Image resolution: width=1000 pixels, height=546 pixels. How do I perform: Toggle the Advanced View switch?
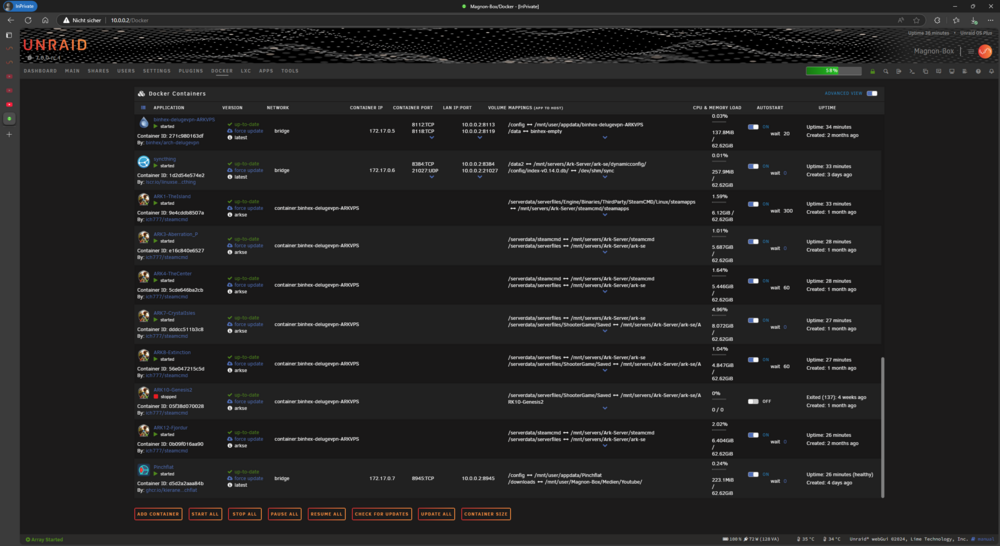point(872,94)
